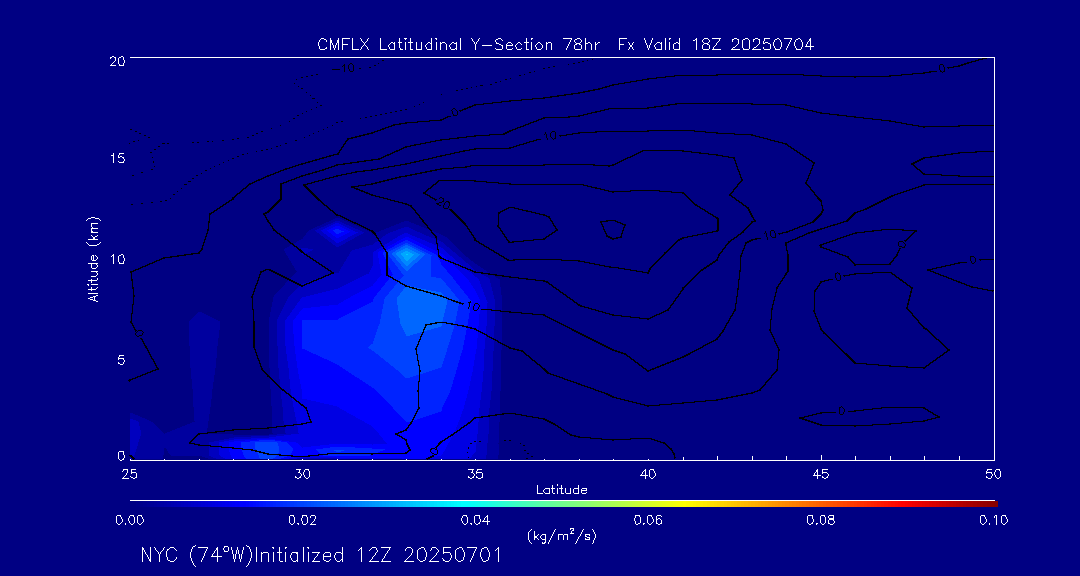Click the yellow section of the colorbar
Viewport: 1080px width, 576px height.
pos(682,504)
